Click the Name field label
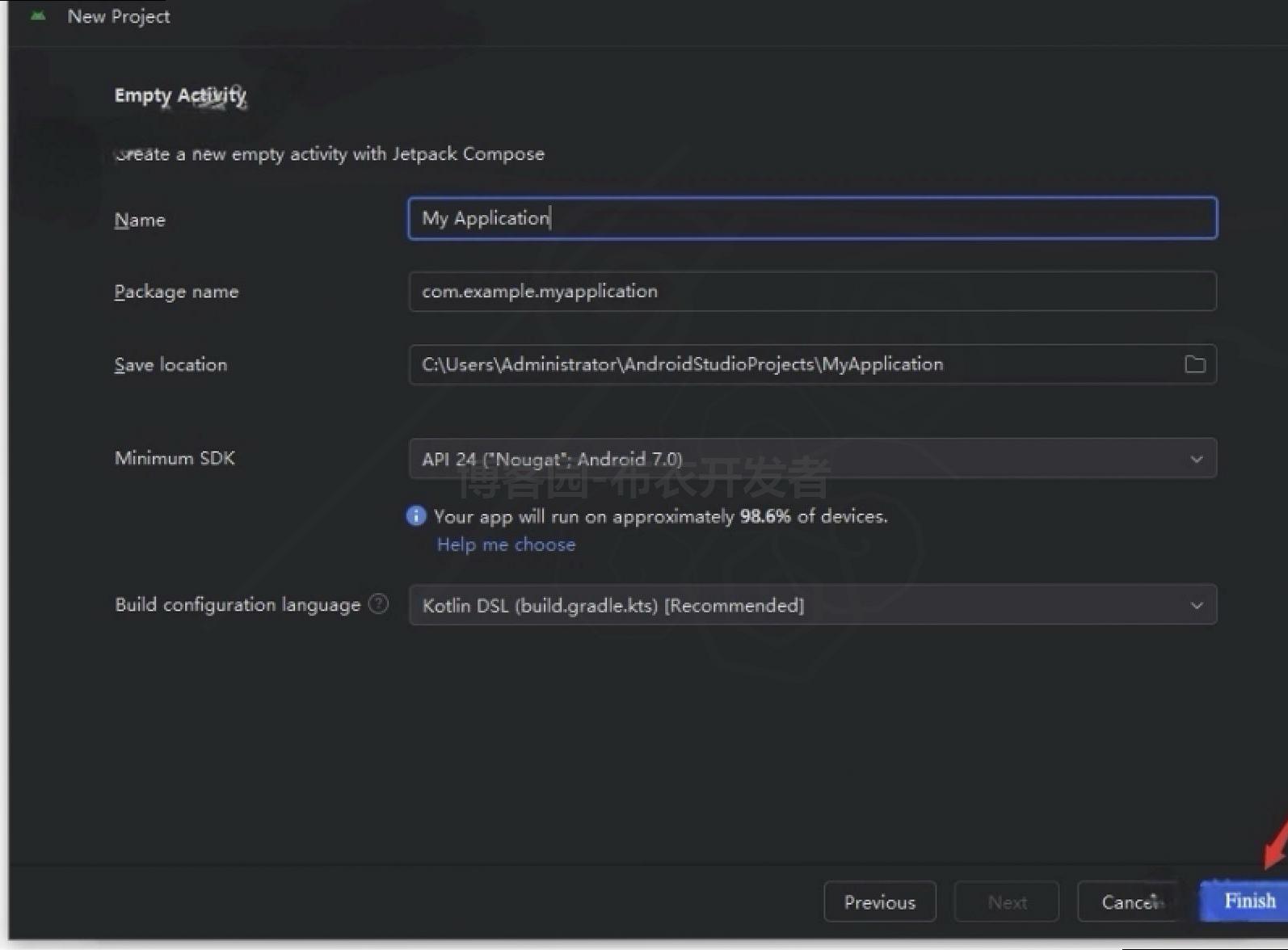Viewport: 1288px width, 950px height. click(140, 220)
